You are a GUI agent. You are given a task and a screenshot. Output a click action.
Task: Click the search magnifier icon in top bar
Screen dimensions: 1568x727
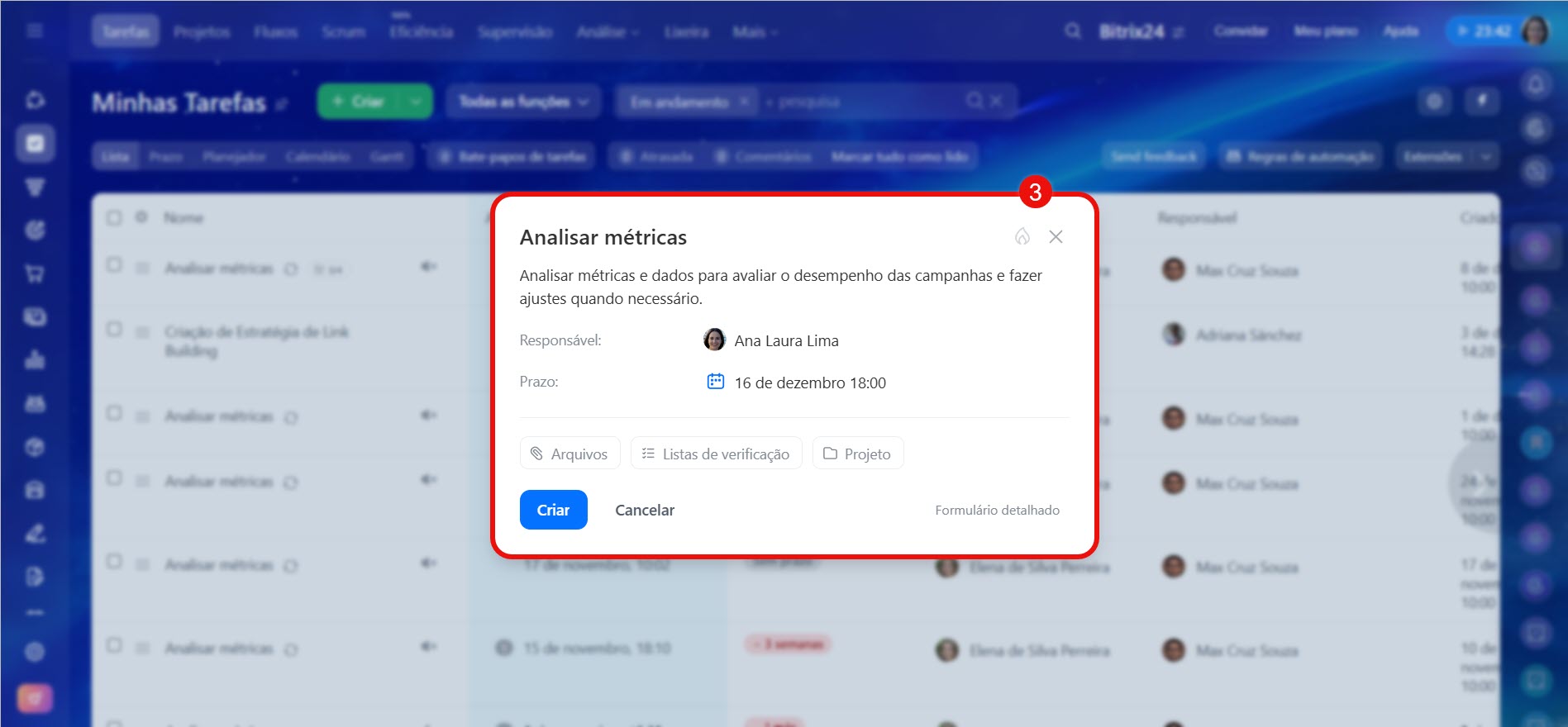coord(1072,31)
